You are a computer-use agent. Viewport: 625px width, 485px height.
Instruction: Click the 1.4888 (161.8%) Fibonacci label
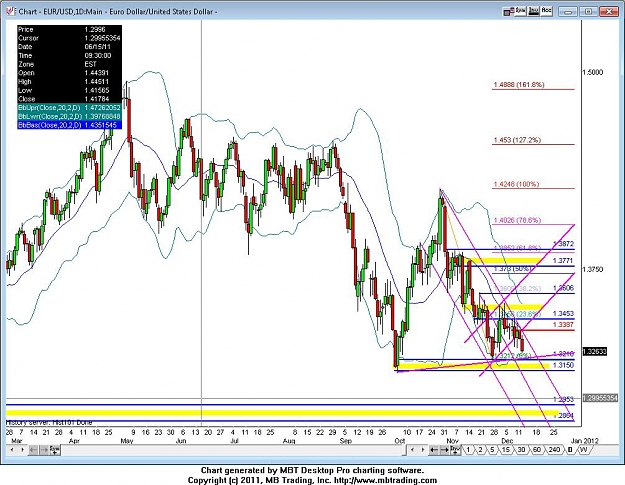point(519,84)
